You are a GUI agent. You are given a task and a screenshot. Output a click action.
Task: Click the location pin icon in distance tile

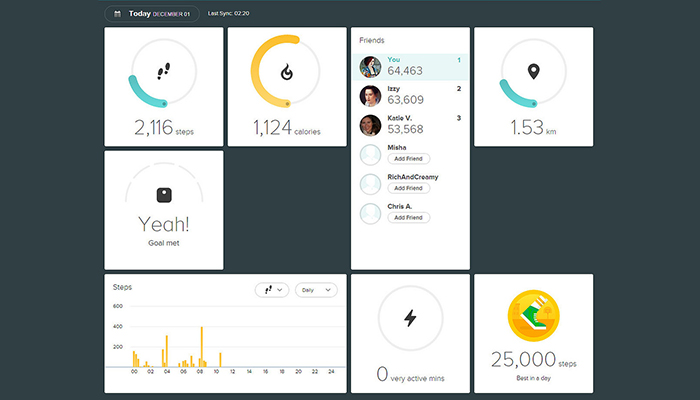point(533,71)
